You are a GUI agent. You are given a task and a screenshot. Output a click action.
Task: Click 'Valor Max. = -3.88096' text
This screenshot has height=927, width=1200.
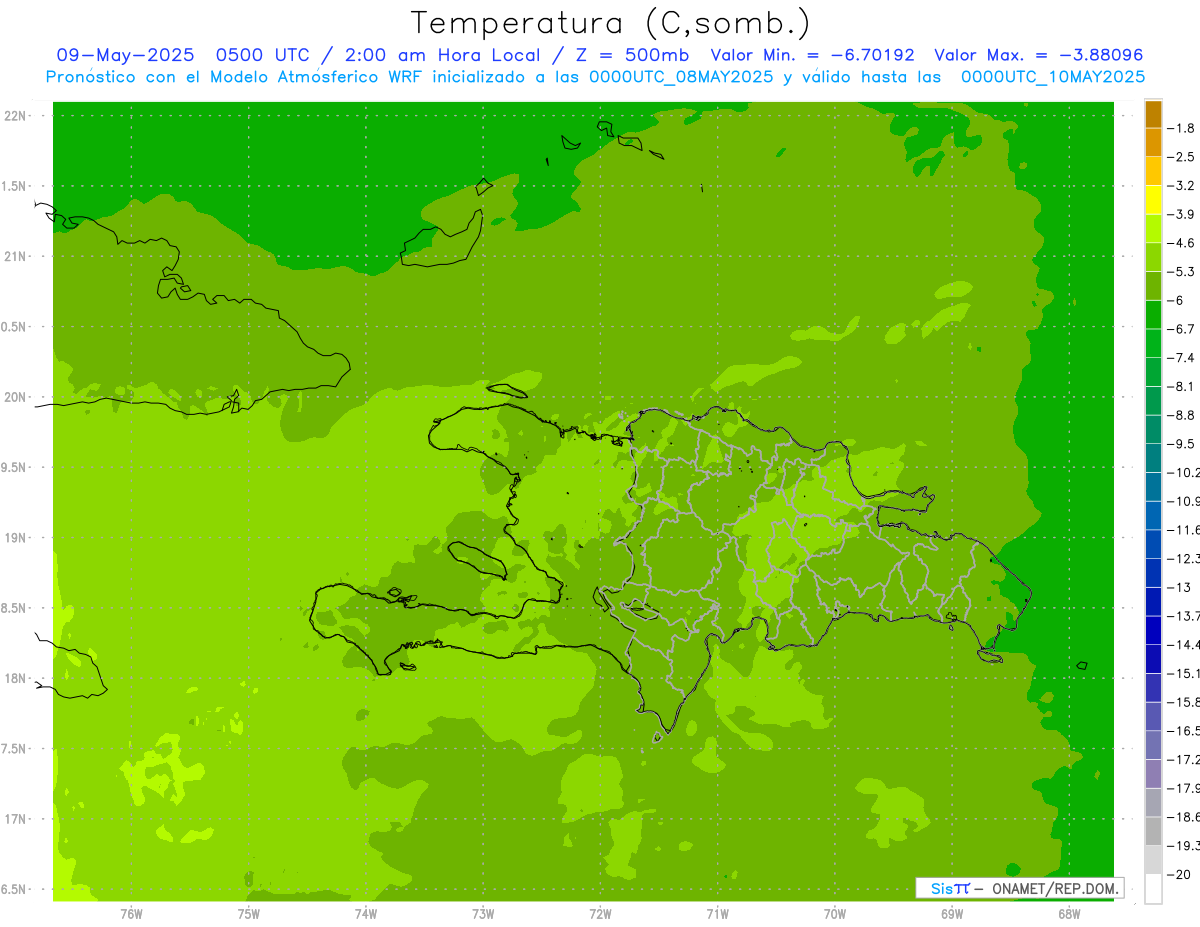1038,55
